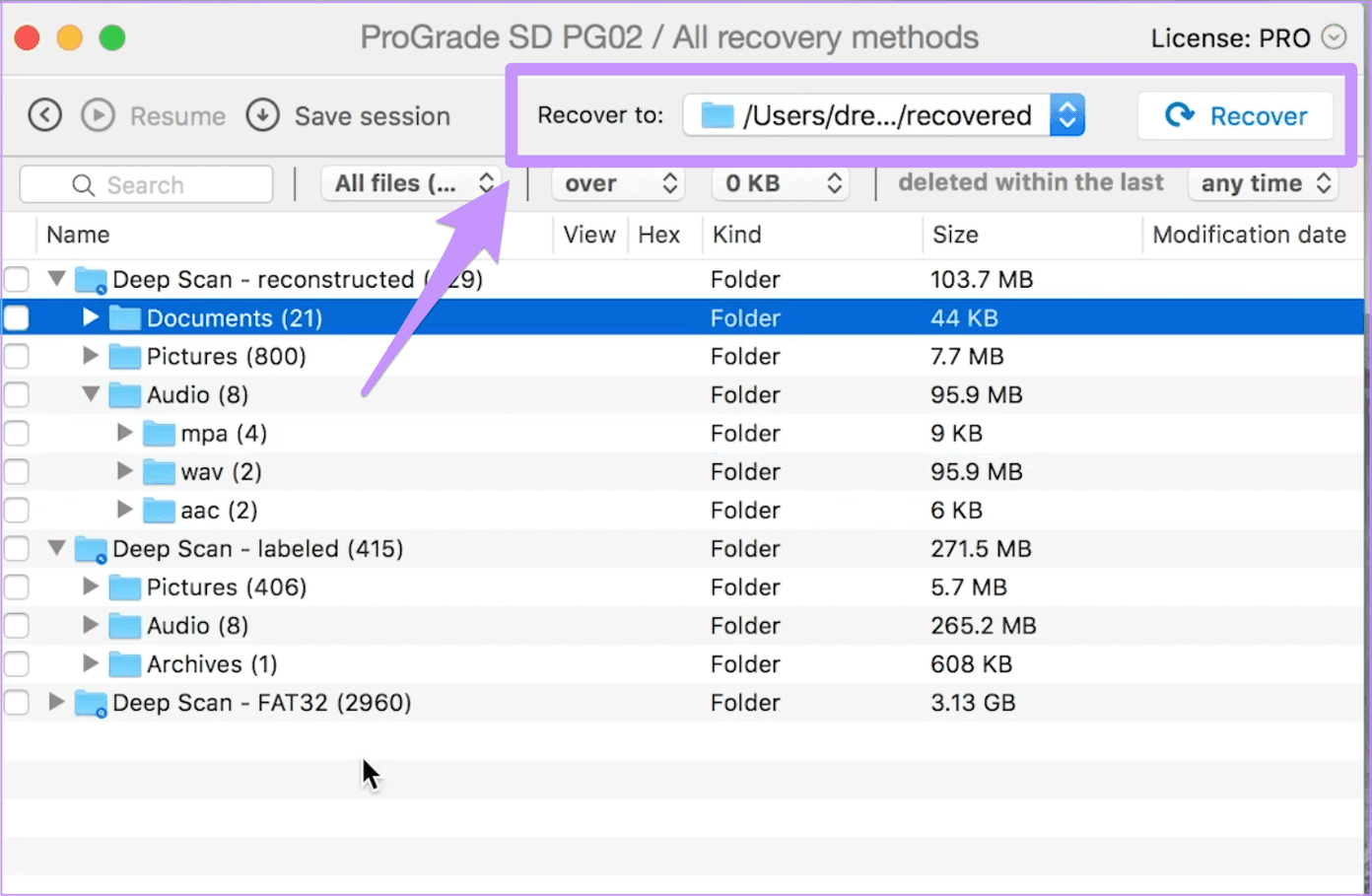Image resolution: width=1372 pixels, height=896 pixels.
Task: Click the 3.13 GB size value
Action: [x=973, y=703]
